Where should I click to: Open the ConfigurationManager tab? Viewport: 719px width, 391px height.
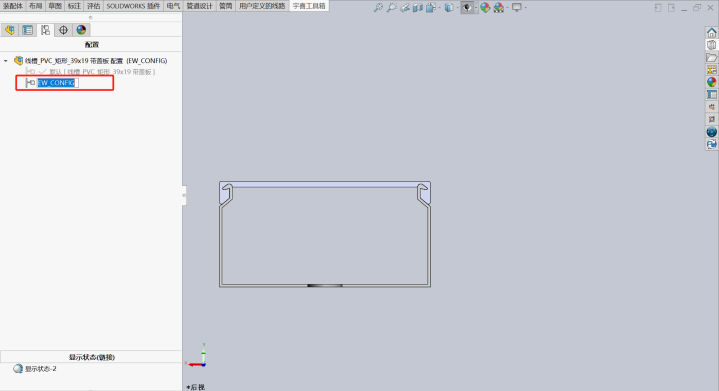pyautogui.click(x=45, y=30)
